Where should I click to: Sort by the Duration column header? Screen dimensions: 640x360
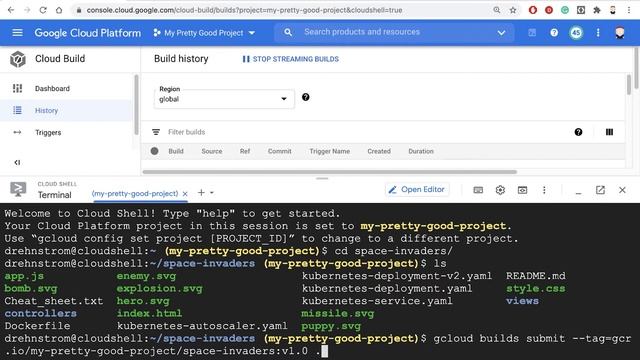coord(421,151)
